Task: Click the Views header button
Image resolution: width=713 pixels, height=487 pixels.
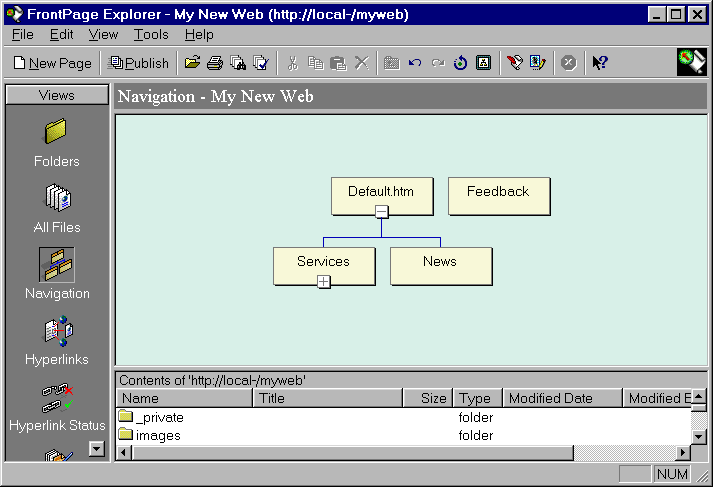Action: (x=57, y=95)
